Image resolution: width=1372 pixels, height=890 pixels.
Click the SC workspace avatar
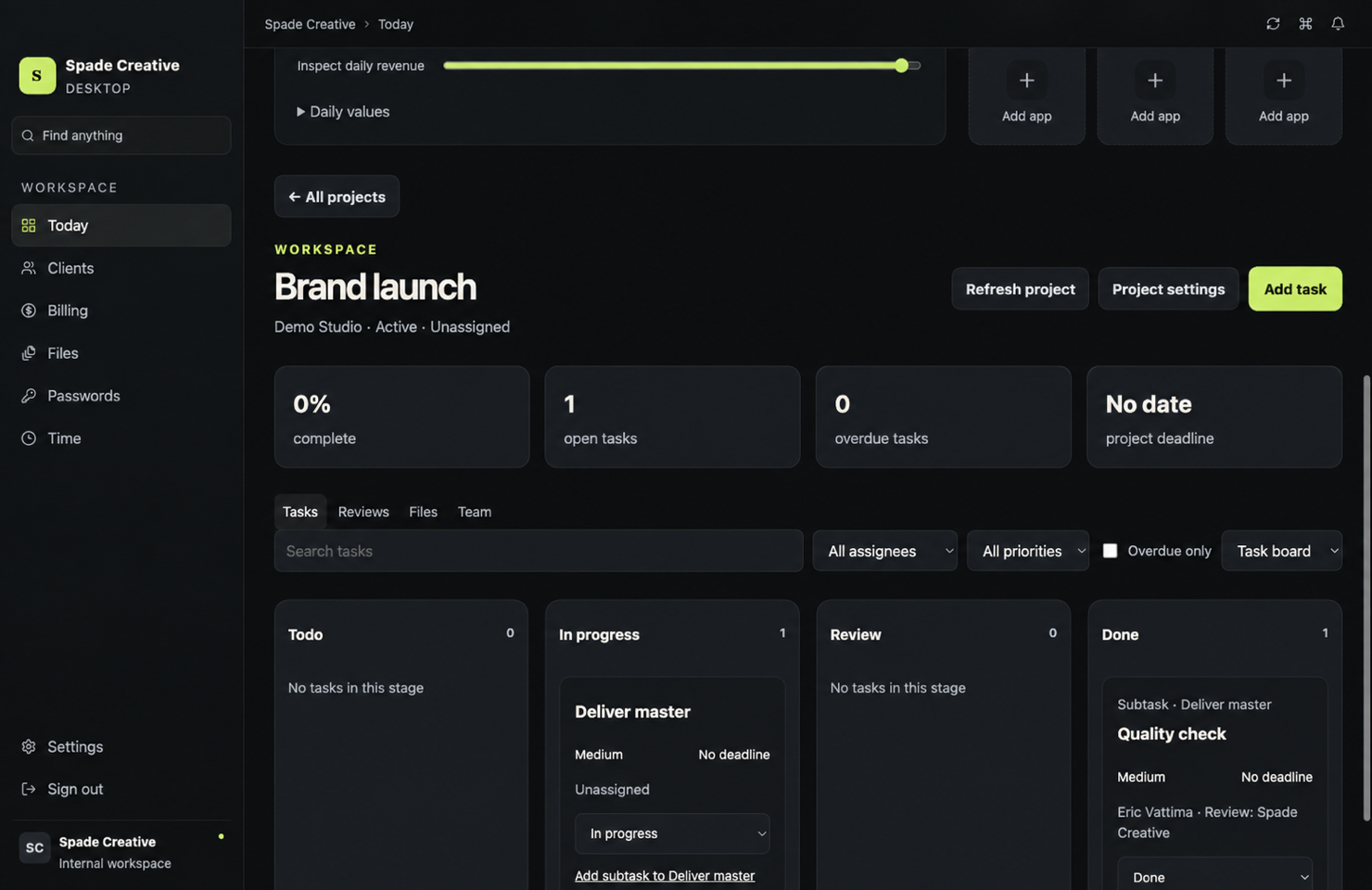(x=34, y=847)
